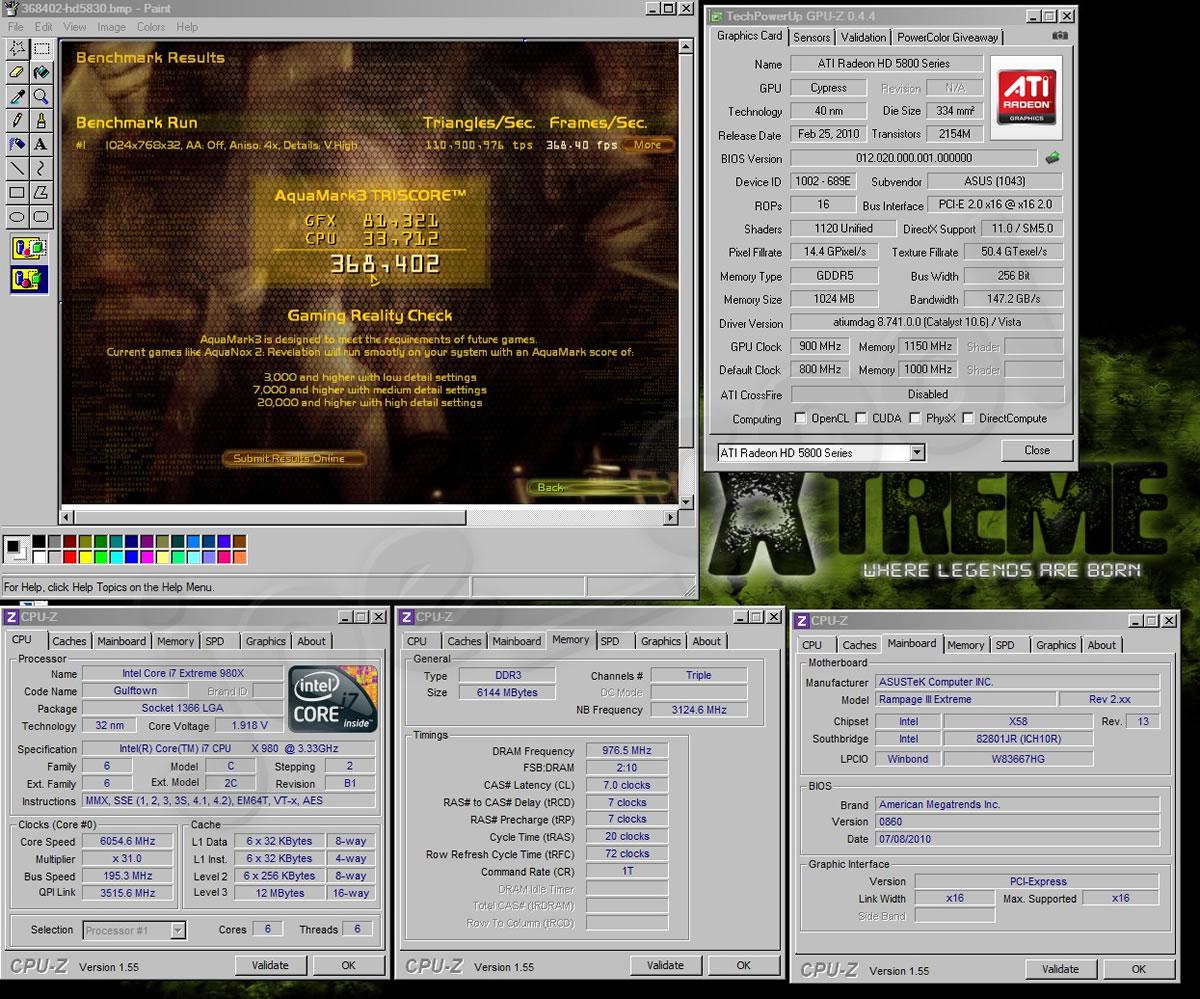Select the Pick Color eyedropper tool
Screen dimensions: 1200x999
point(17,96)
